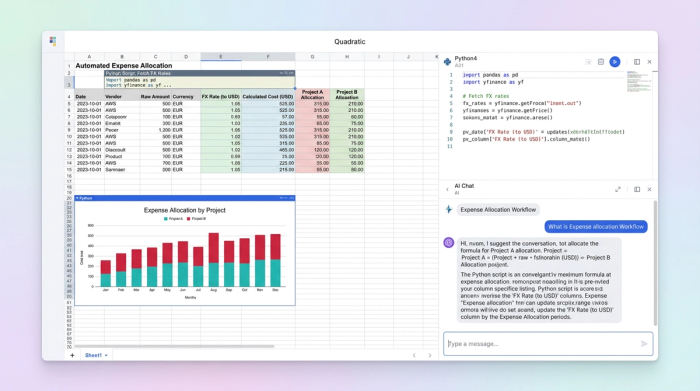Expand the AI Chat panel with the arrows icon

(x=618, y=190)
